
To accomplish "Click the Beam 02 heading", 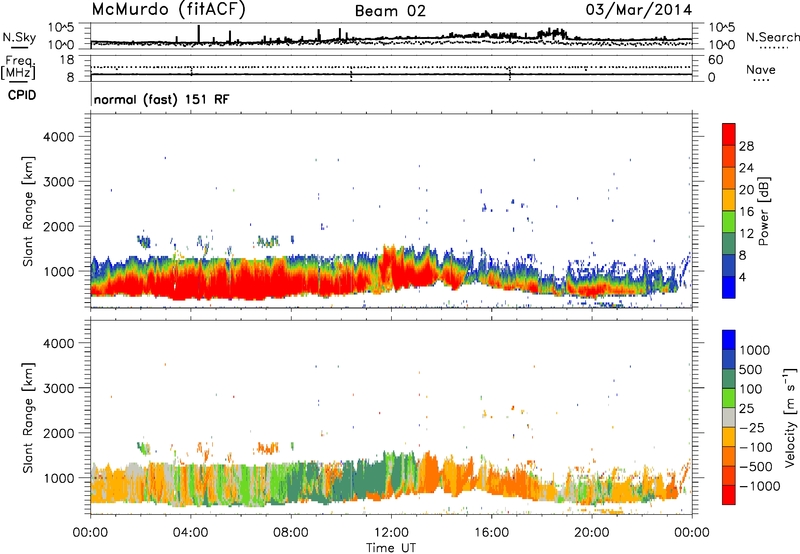I will pos(390,11).
